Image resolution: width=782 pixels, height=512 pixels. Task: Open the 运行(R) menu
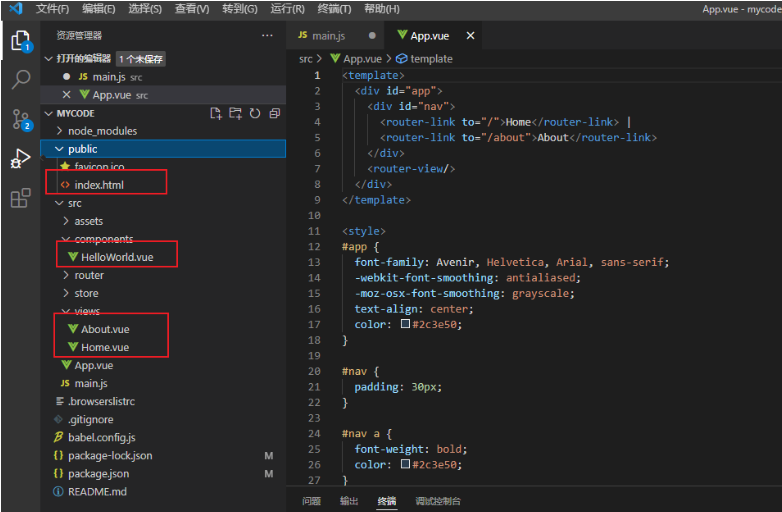click(x=287, y=8)
